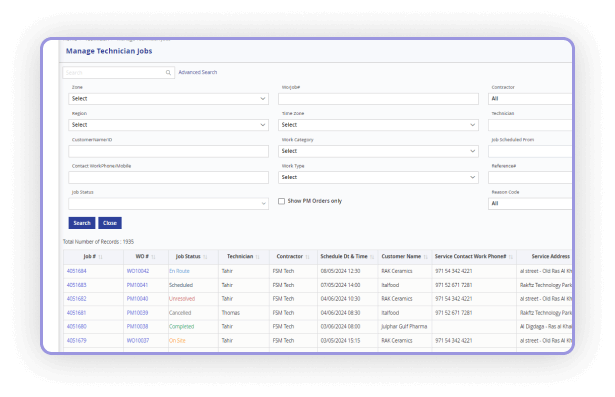Click schedule time 08/05/2024 12:30
The width and height of the screenshot is (615, 397).
pyautogui.click(x=340, y=271)
